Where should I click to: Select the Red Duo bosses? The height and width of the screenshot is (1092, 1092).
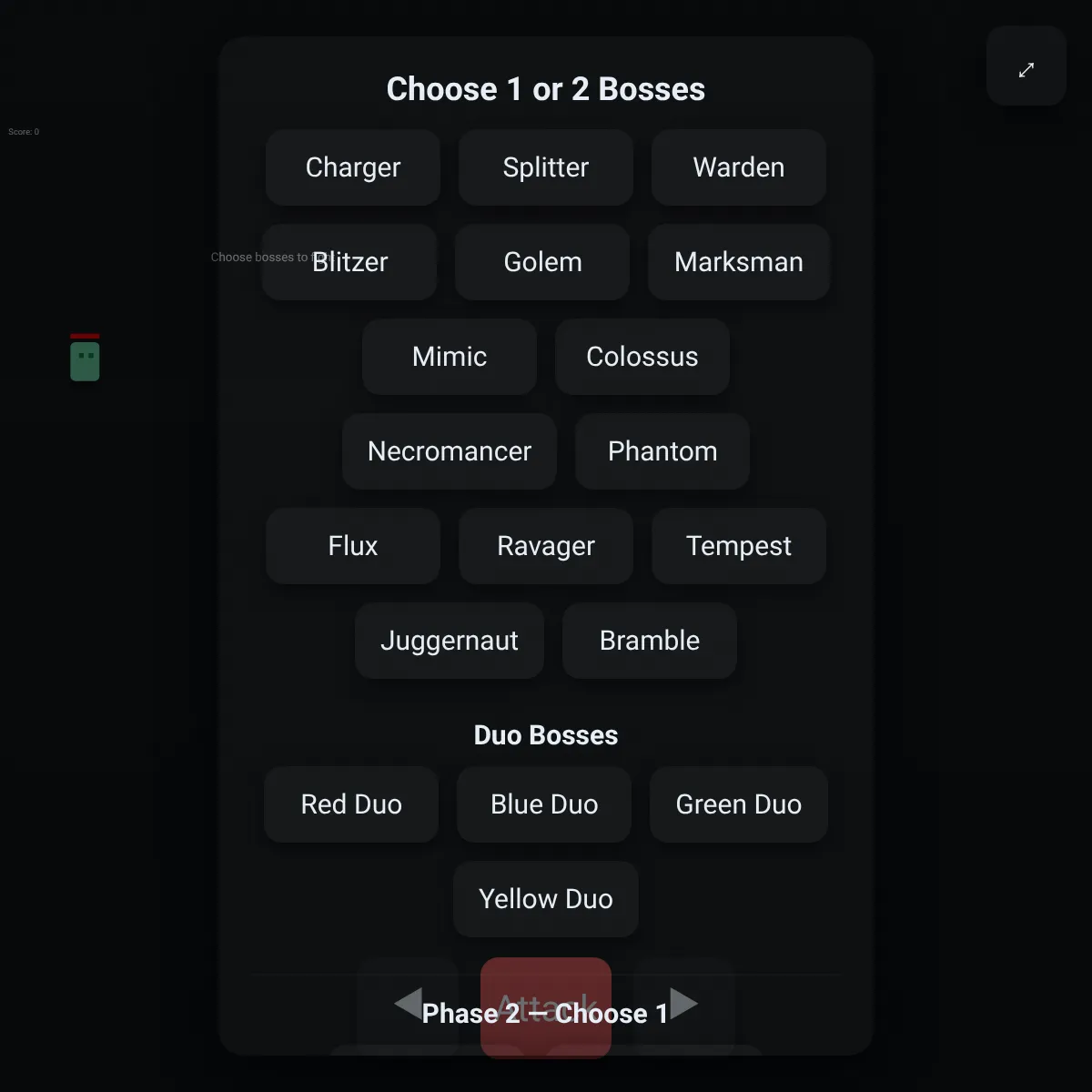[351, 804]
